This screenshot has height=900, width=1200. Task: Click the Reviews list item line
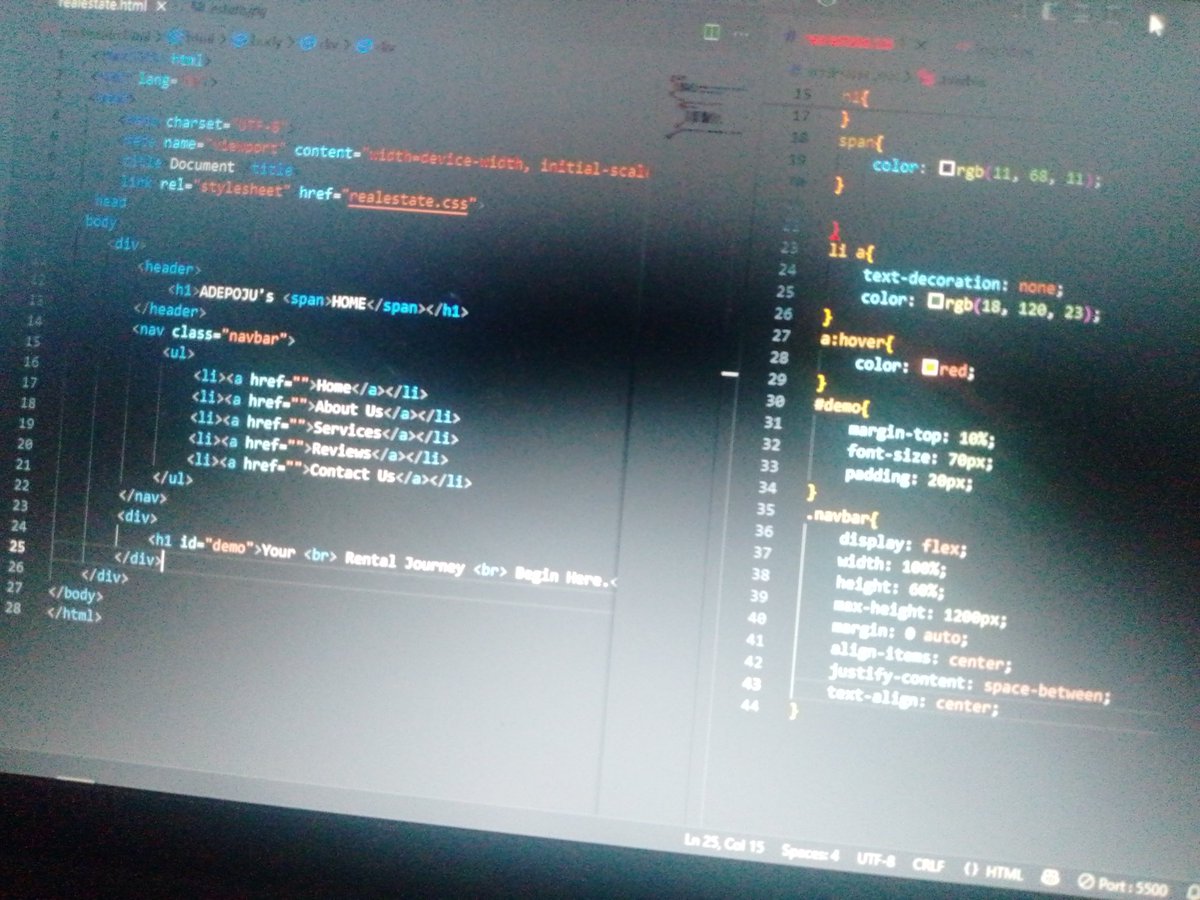tap(318, 450)
